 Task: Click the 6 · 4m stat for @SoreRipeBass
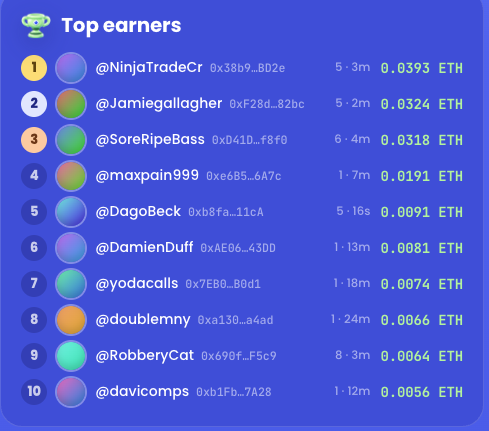352,139
